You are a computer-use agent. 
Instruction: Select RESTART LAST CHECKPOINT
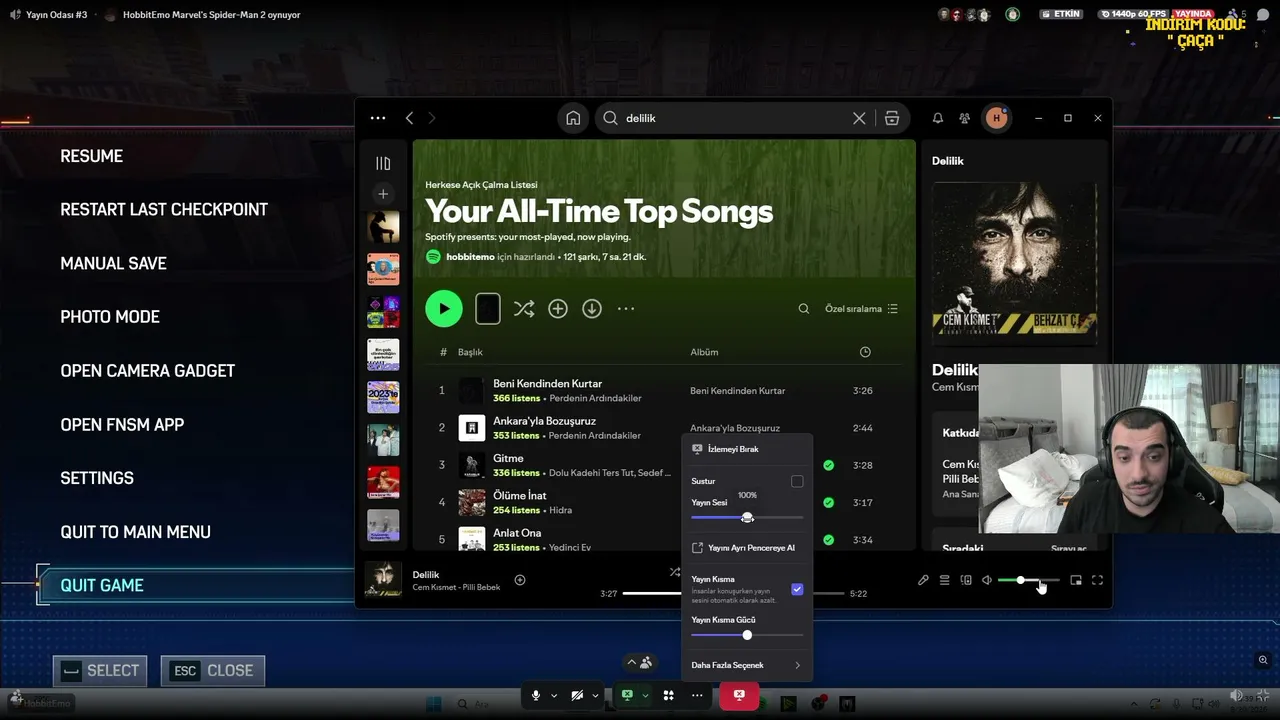(x=164, y=210)
